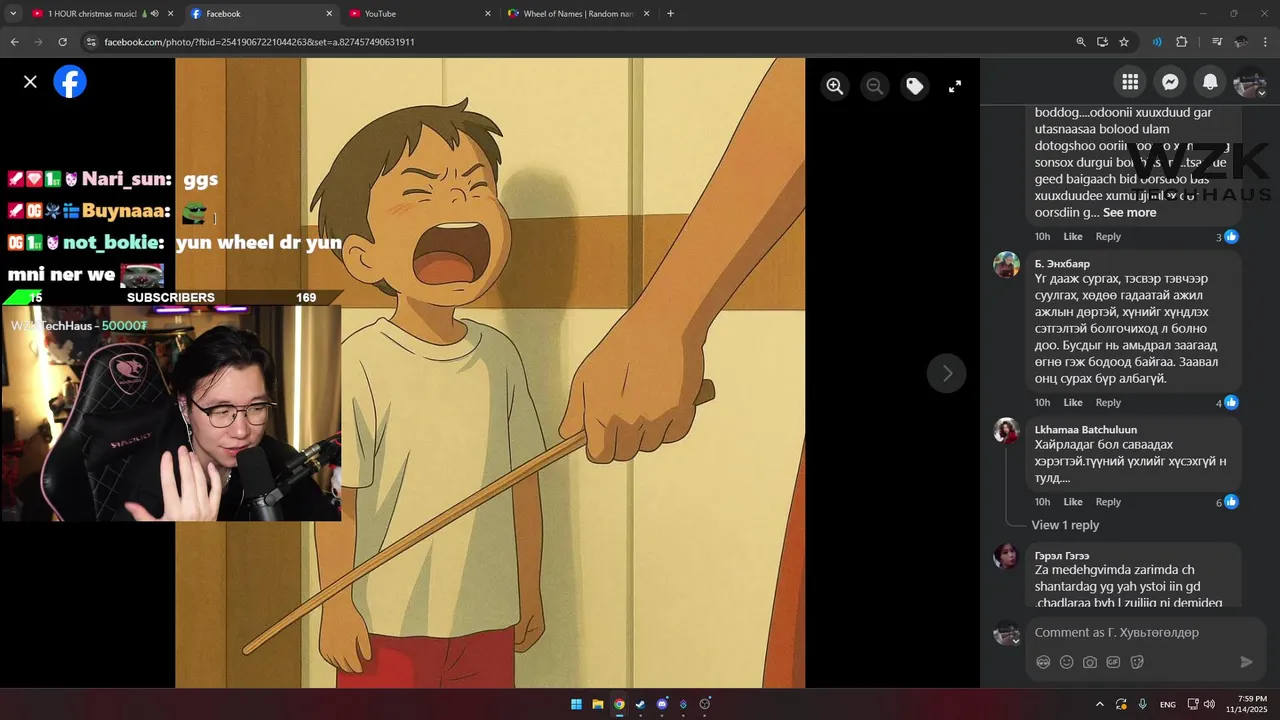Click the tag photo icon

tap(915, 86)
